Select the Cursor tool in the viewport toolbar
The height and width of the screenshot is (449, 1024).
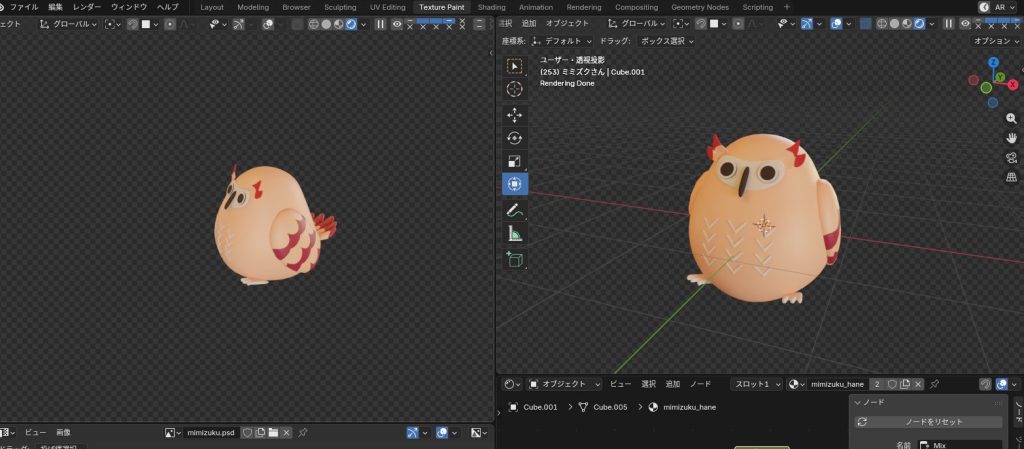pos(515,89)
